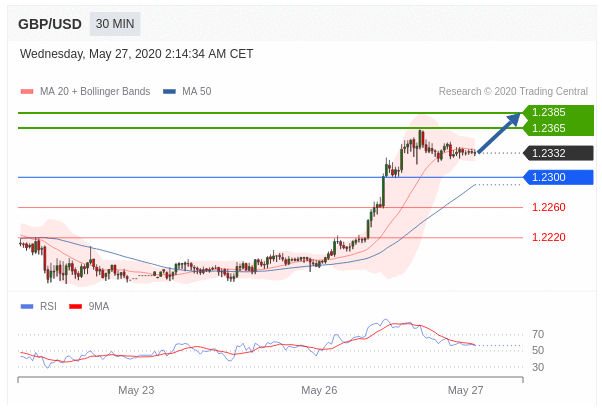The image size is (602, 411).
Task: Click the red MA 20 legend swatch
Action: tap(27, 92)
